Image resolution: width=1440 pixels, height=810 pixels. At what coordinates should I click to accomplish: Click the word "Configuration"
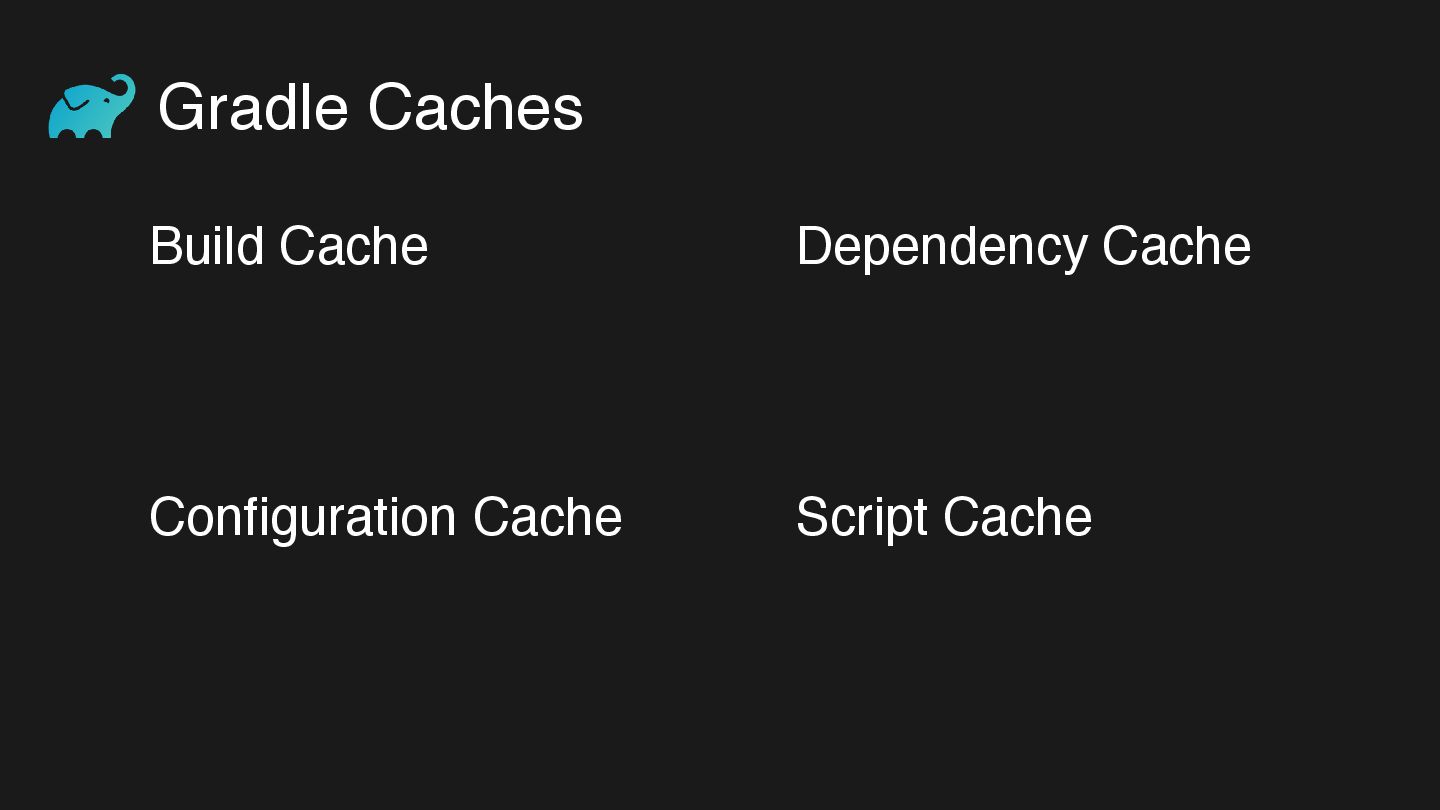[303, 519]
